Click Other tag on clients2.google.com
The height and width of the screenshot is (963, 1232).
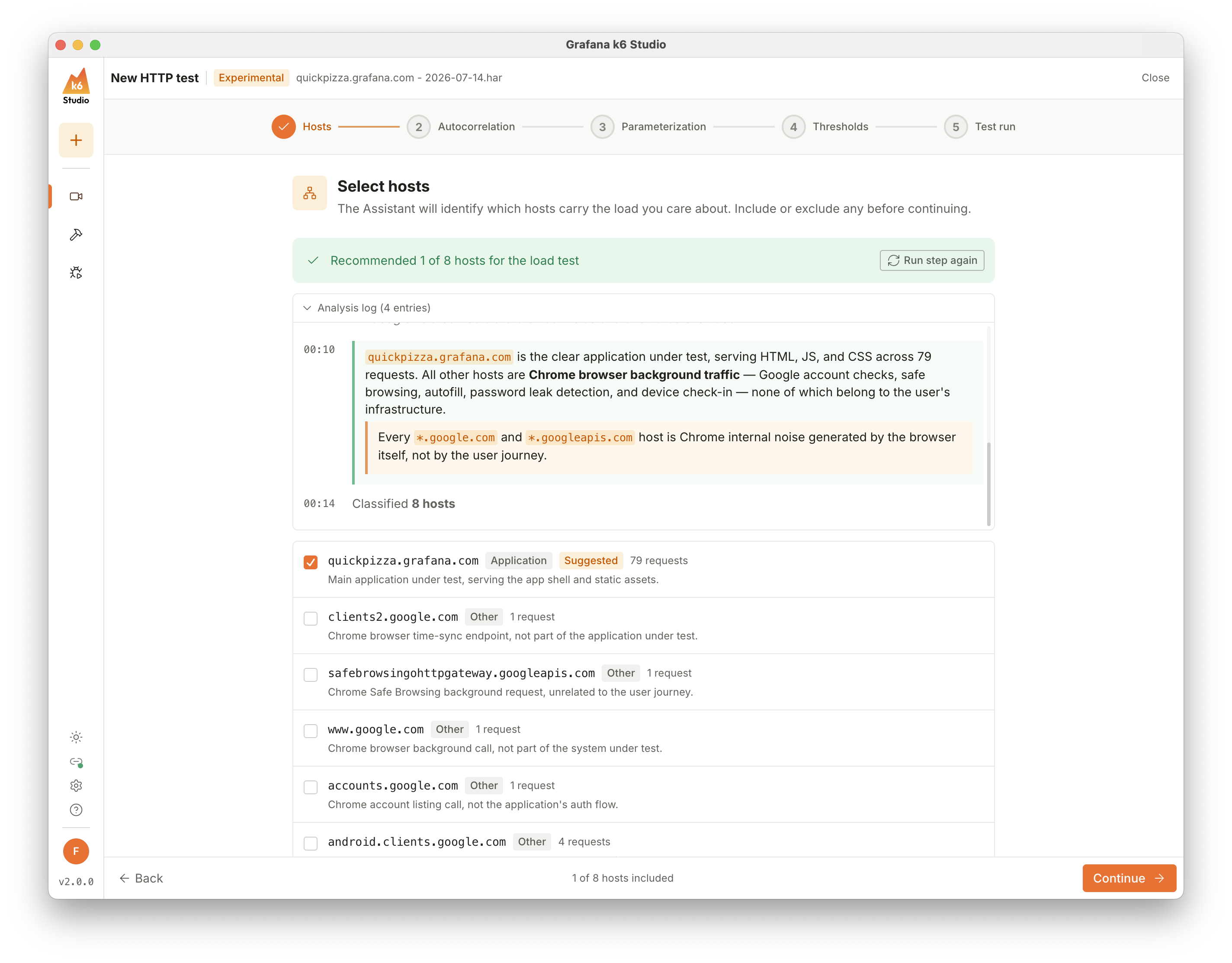(x=484, y=617)
